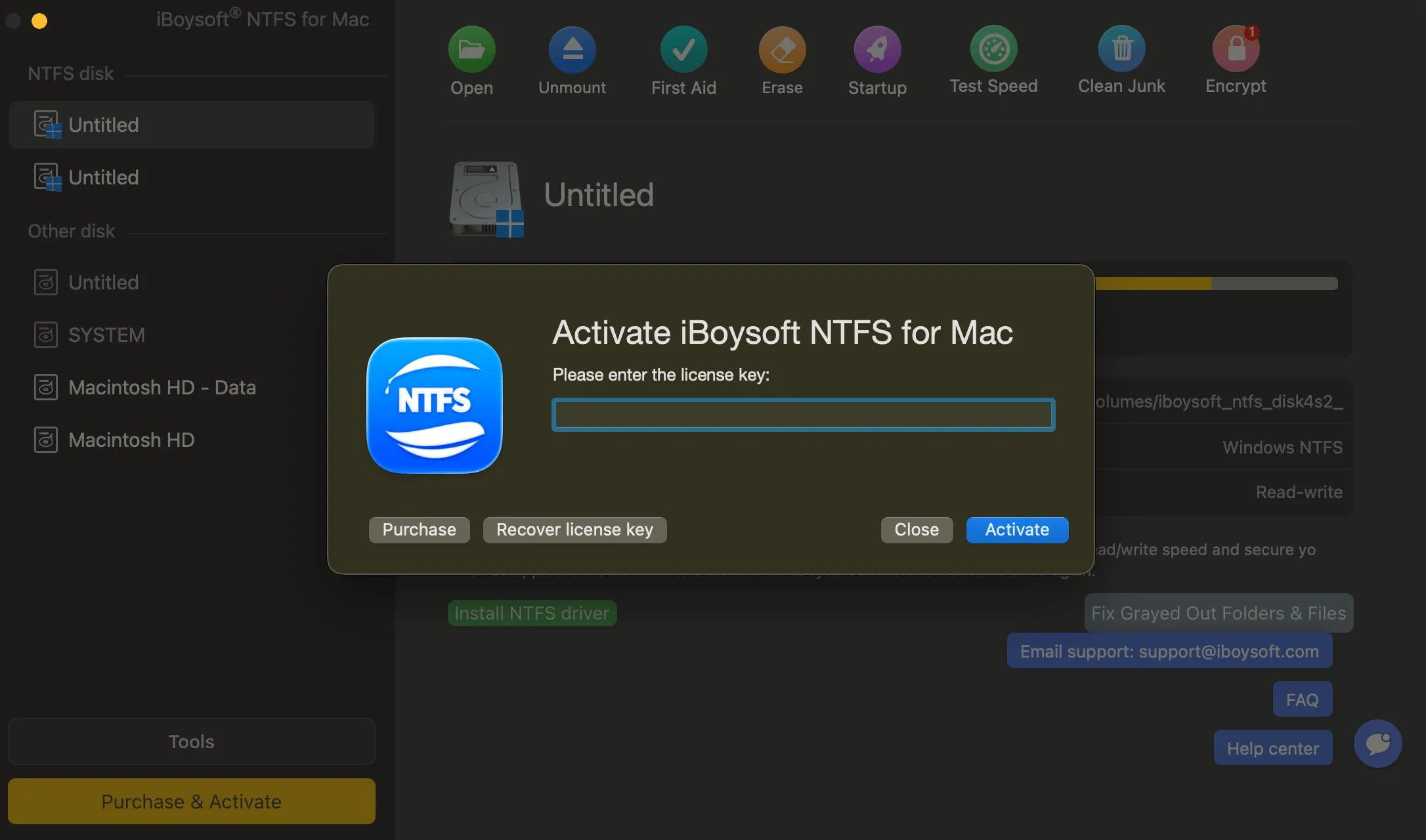This screenshot has height=840, width=1426.
Task: Close the activation dialog
Action: tap(917, 530)
